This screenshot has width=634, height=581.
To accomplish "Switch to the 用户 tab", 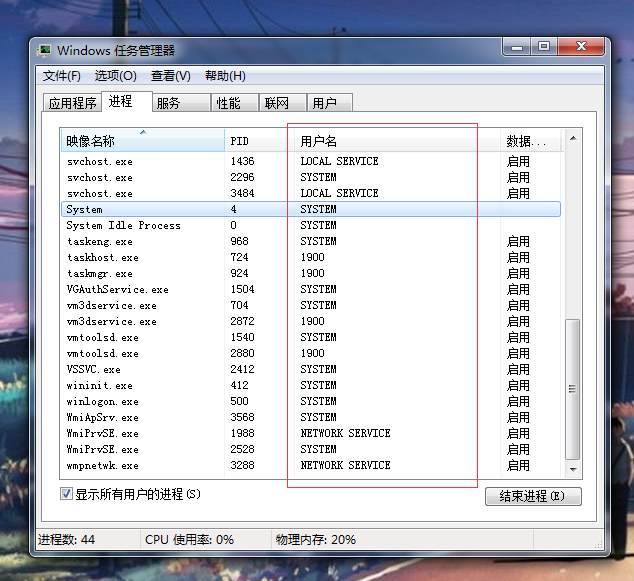I will [330, 103].
